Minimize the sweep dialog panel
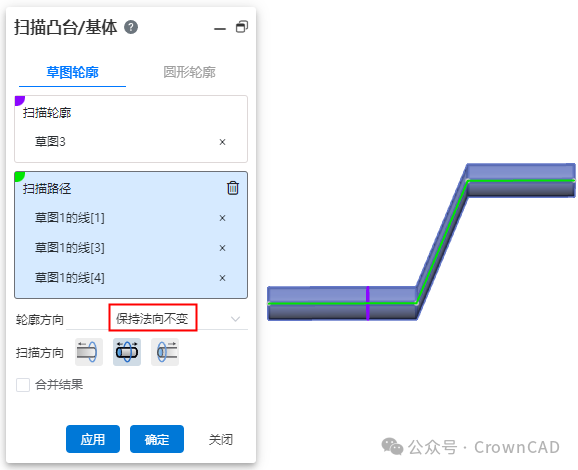 pos(220,28)
